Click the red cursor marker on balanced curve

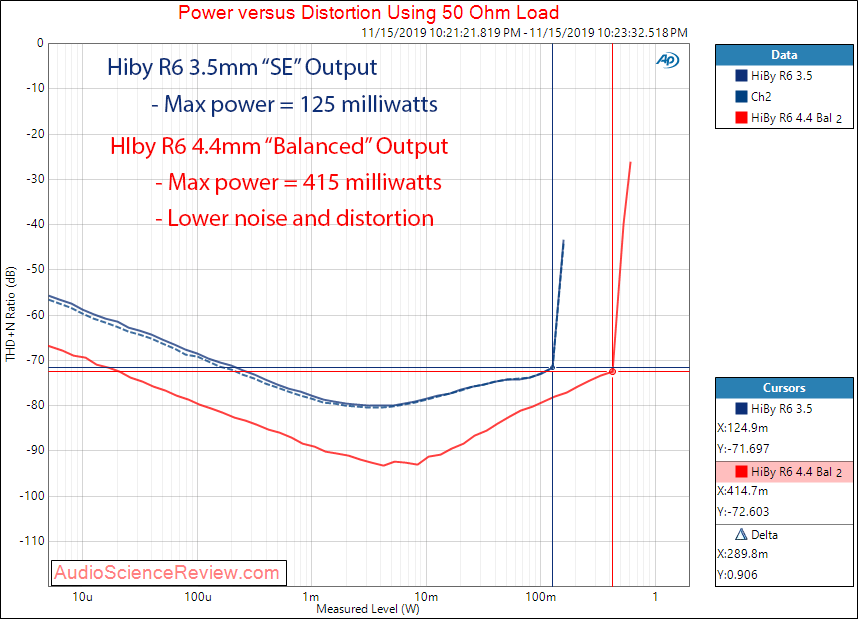612,372
